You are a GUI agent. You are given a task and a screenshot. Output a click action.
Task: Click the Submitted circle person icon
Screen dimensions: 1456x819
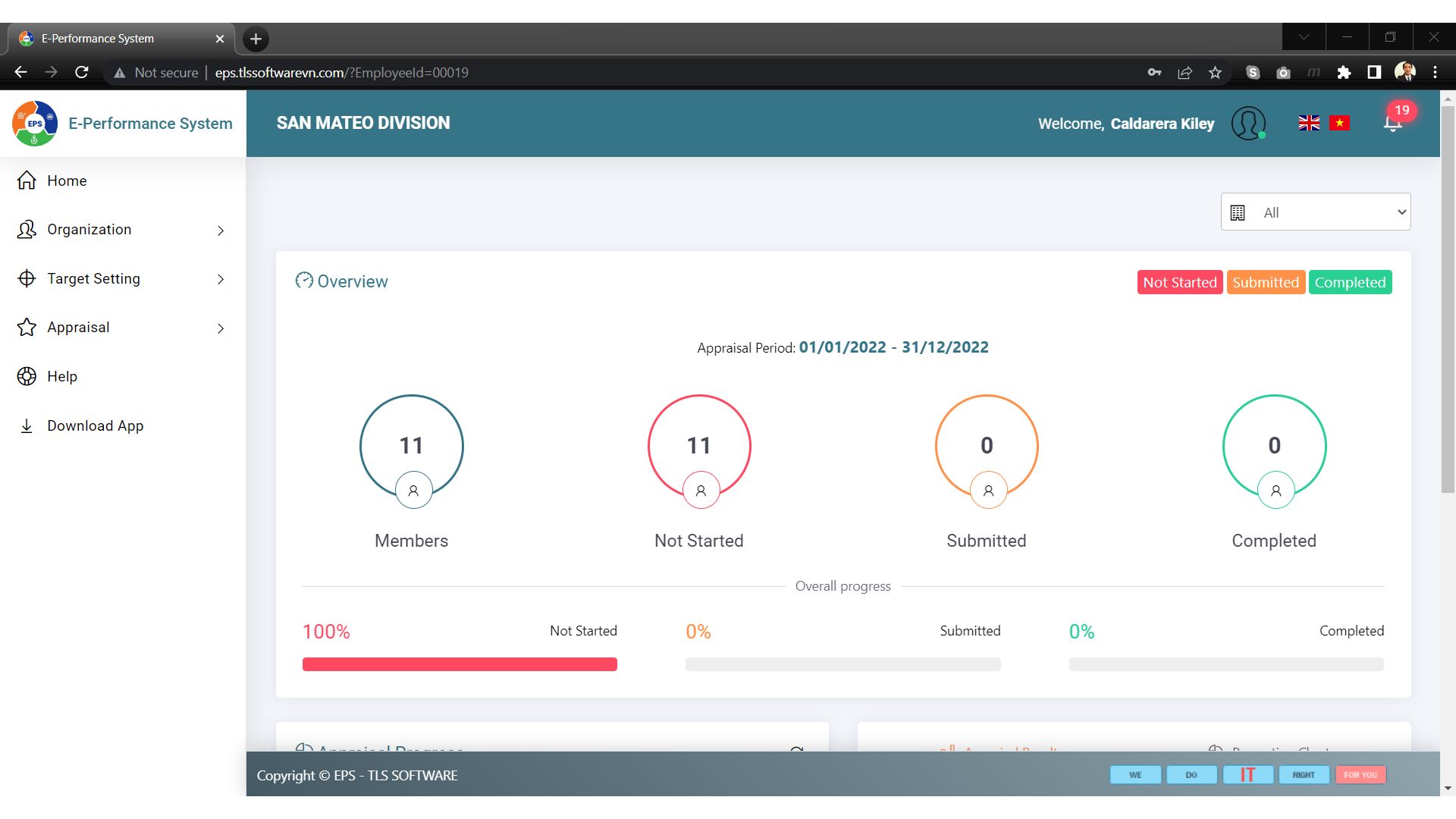click(988, 491)
